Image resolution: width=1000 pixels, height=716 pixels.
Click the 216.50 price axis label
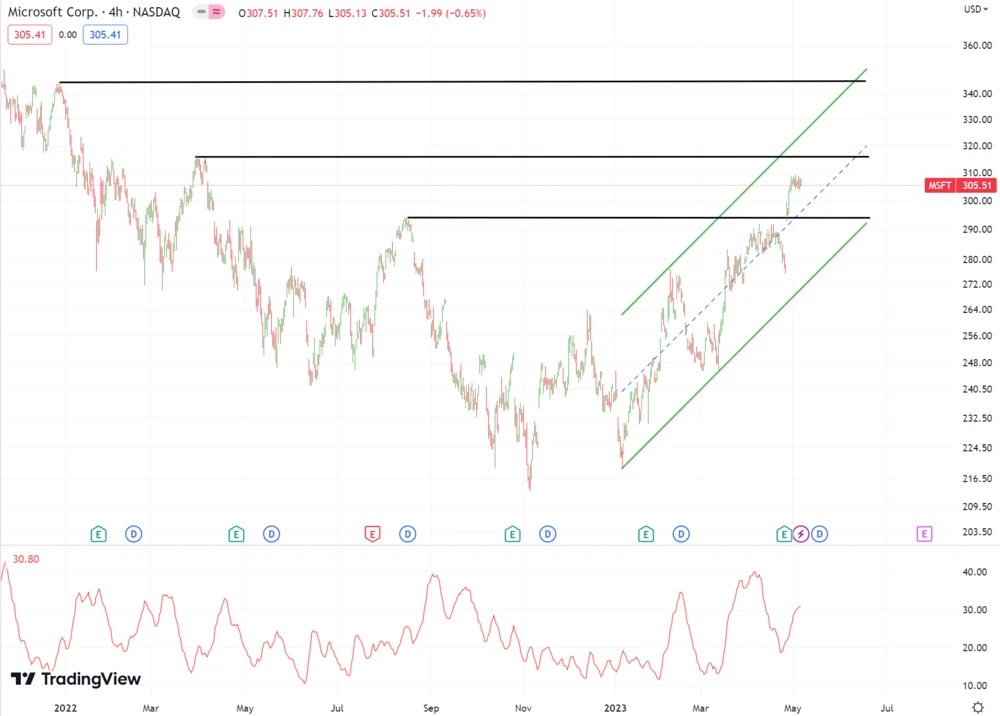977,479
